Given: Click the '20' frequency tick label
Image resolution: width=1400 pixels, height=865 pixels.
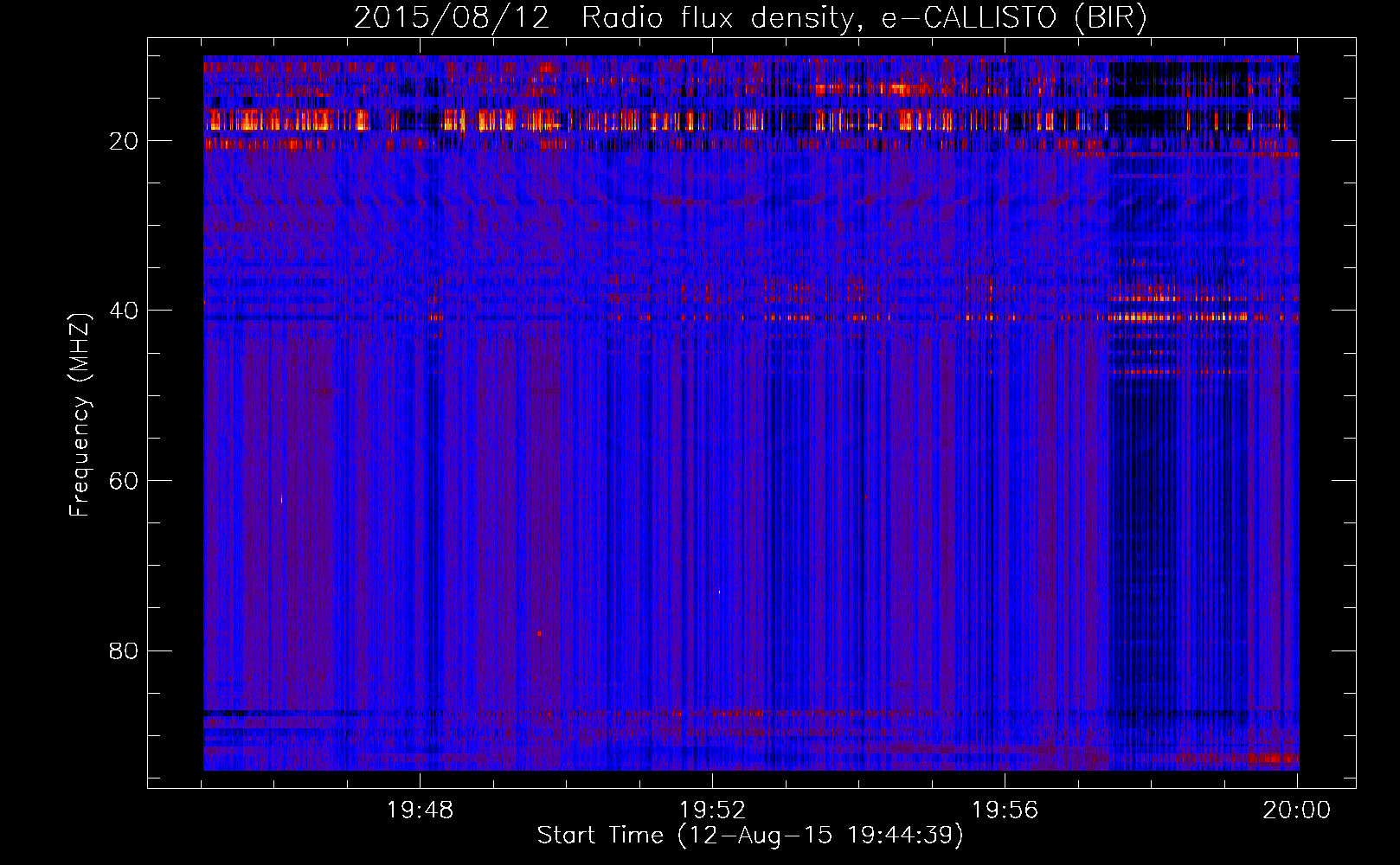Looking at the screenshot, I should pyautogui.click(x=124, y=141).
